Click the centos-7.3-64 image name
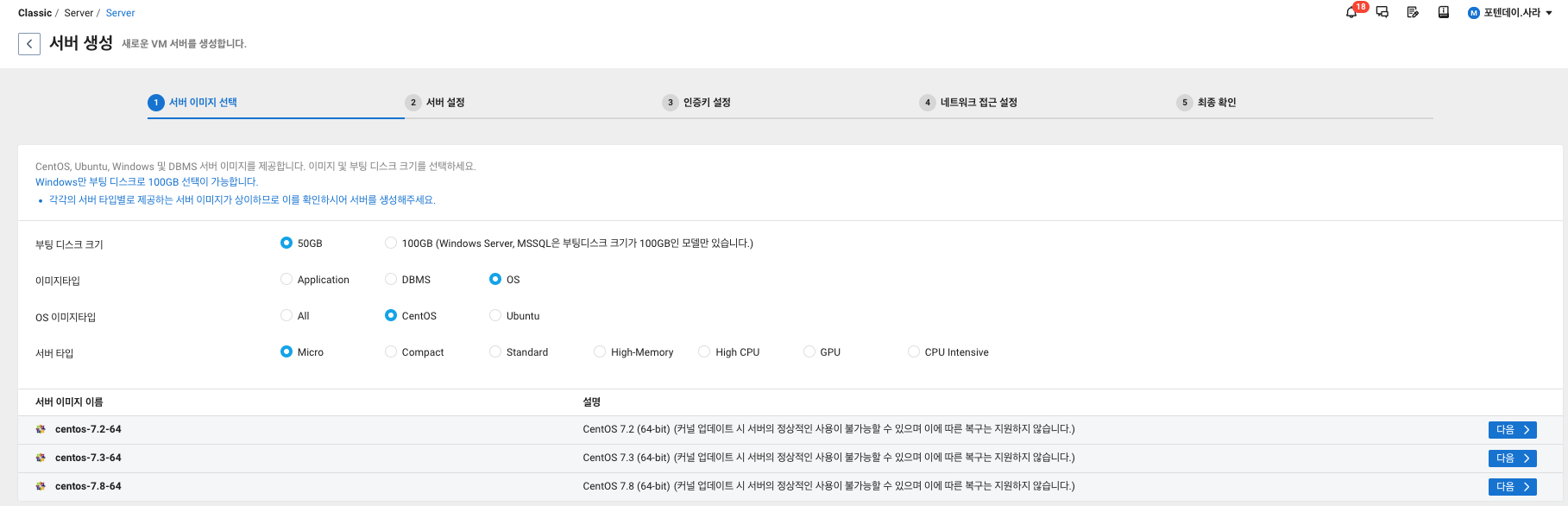This screenshot has width=1568, height=506. pos(88,458)
